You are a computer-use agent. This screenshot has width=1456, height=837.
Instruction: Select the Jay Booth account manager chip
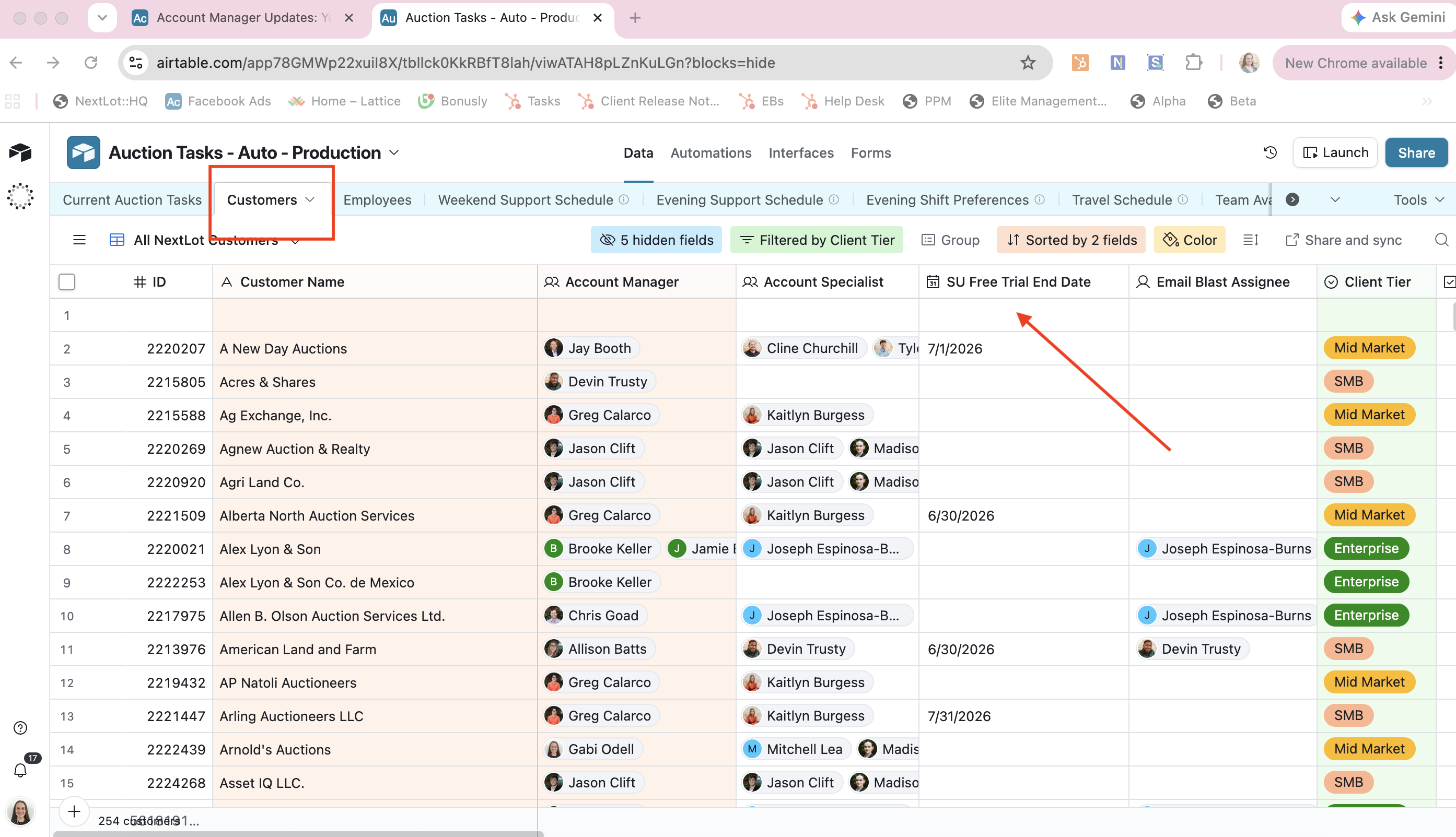click(x=592, y=348)
